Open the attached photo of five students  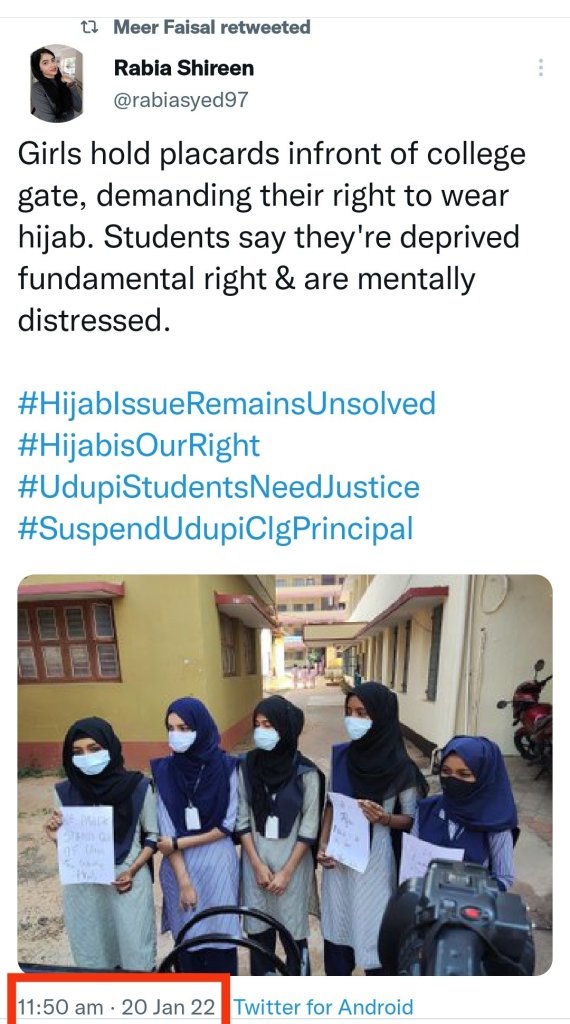pyautogui.click(x=285, y=775)
